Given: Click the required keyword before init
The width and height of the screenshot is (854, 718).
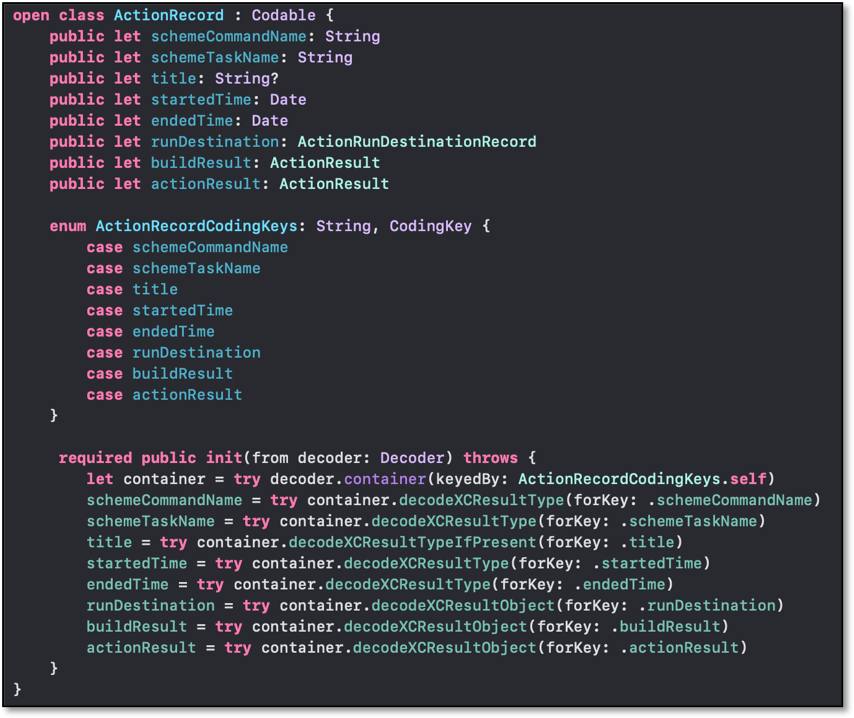Looking at the screenshot, I should coord(95,458).
